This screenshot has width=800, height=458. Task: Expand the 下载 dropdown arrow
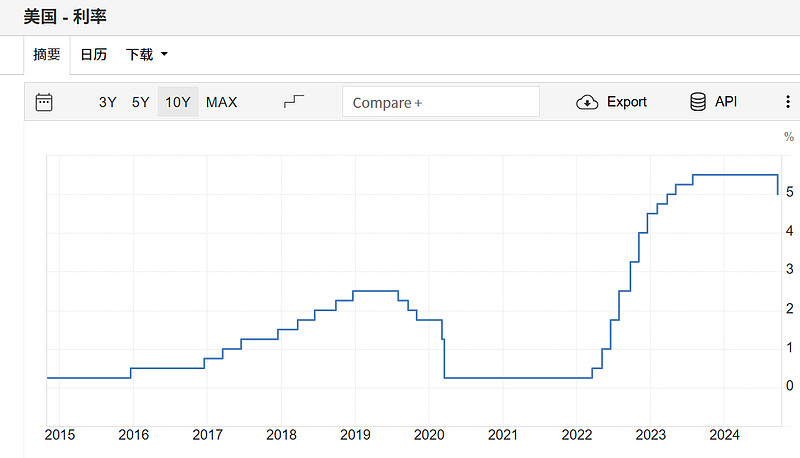click(x=164, y=54)
